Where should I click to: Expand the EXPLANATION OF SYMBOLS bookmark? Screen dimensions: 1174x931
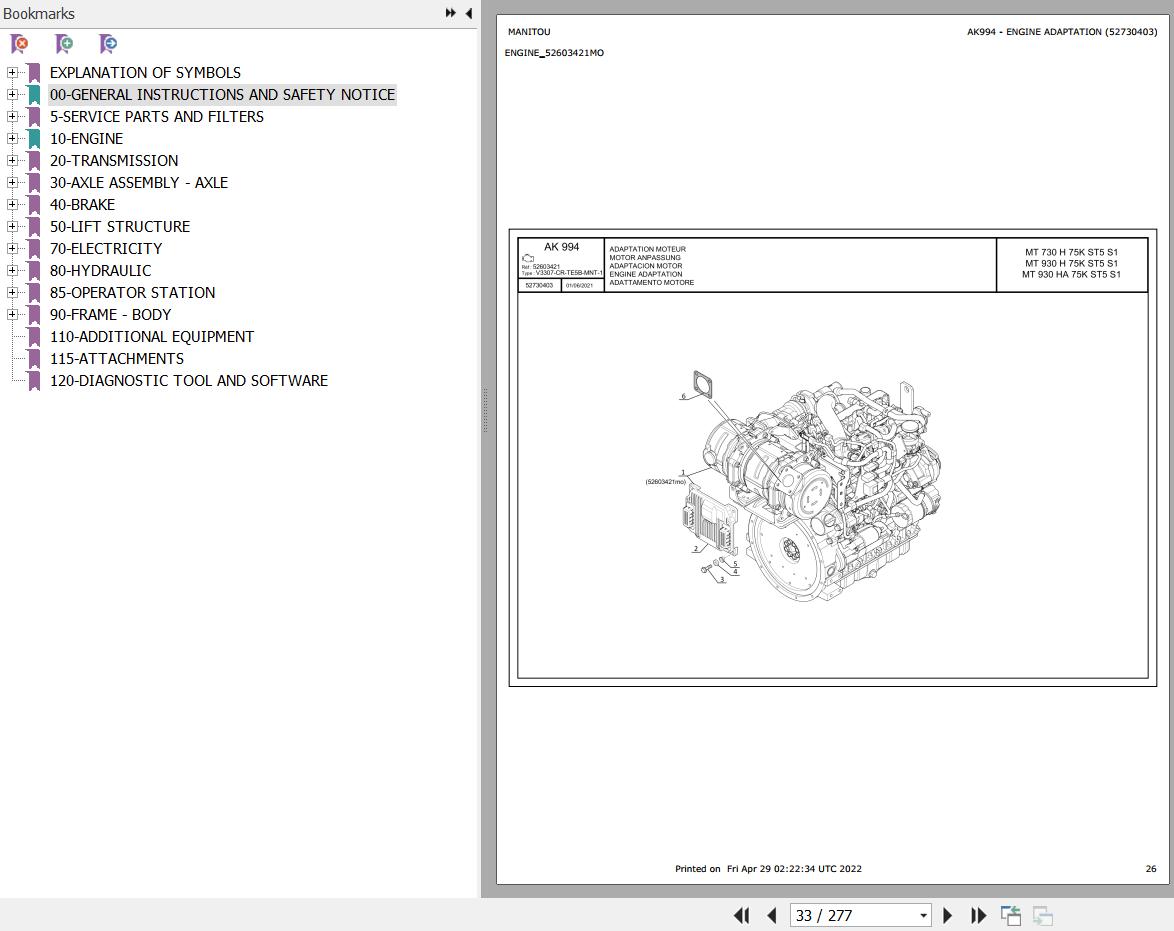click(x=12, y=73)
